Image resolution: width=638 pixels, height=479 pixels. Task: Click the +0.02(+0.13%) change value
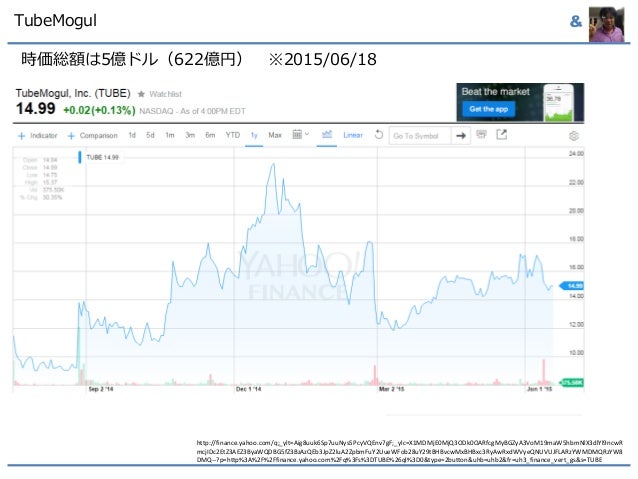99,110
